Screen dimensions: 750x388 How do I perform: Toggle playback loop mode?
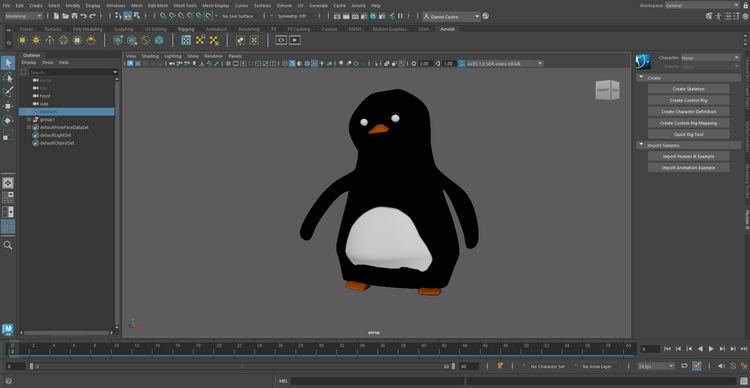[684, 366]
